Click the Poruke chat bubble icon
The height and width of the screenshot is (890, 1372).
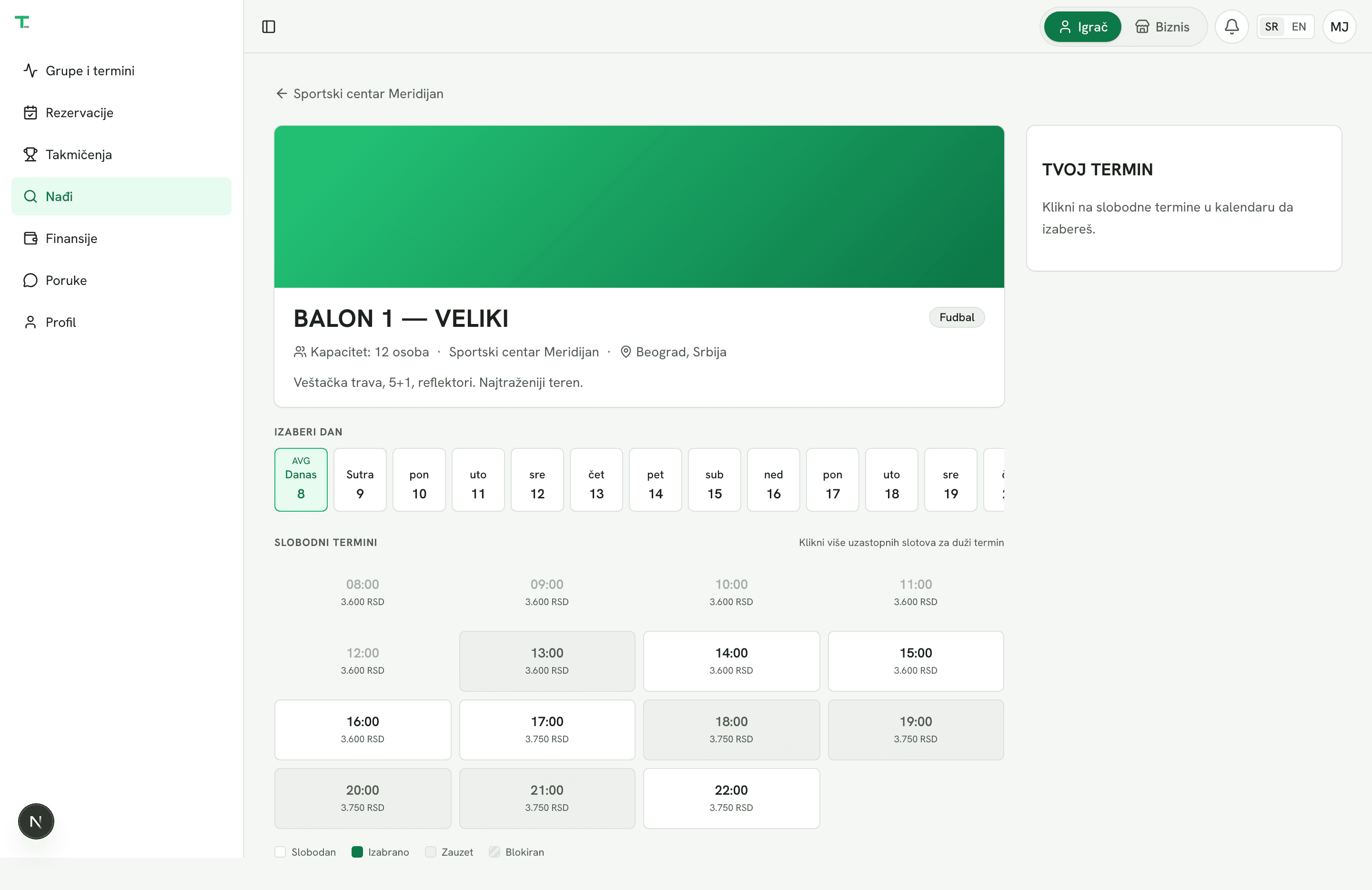tap(30, 280)
